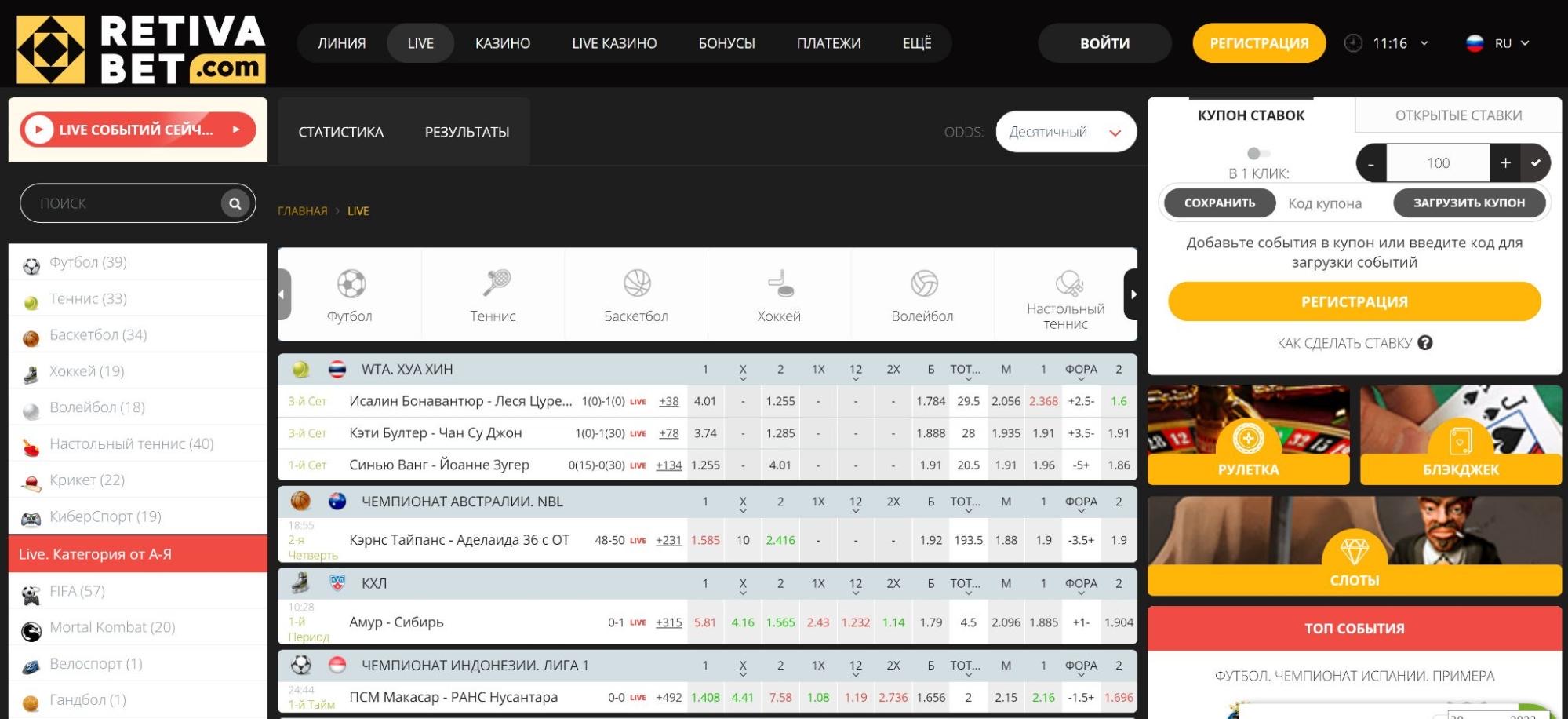Open the Казино menu item

[x=503, y=43]
